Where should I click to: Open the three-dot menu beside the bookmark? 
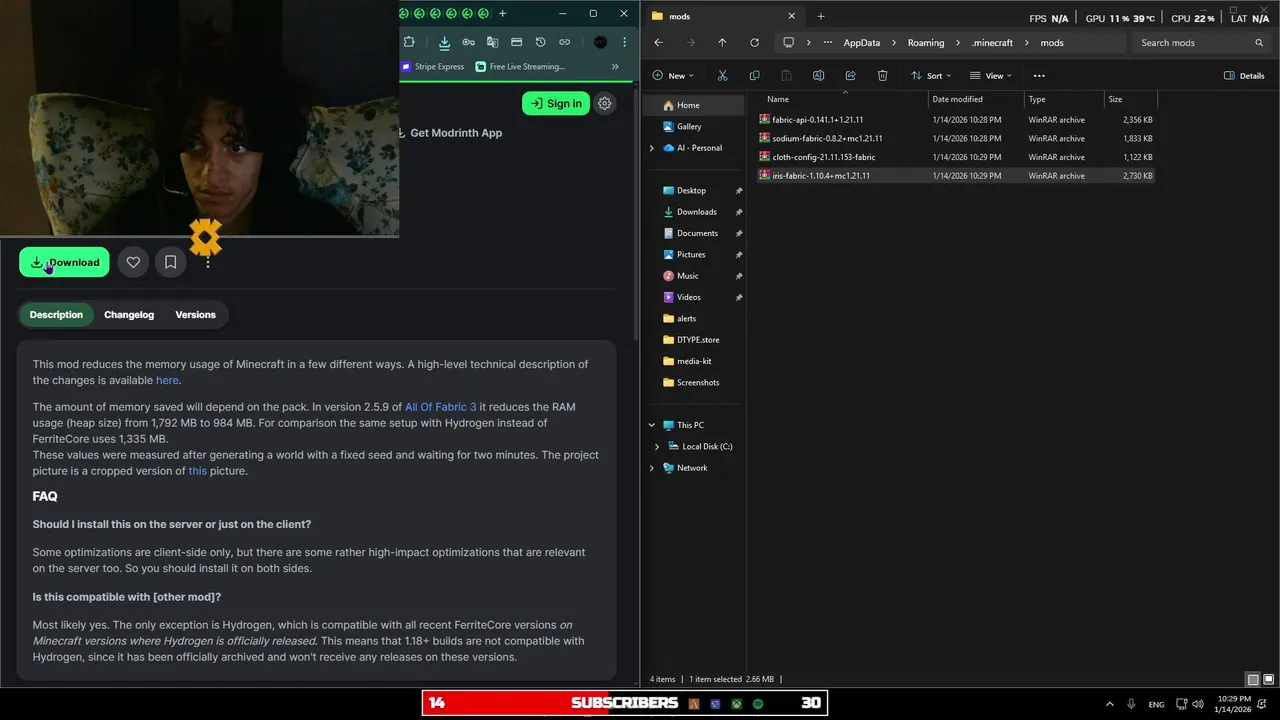click(207, 262)
